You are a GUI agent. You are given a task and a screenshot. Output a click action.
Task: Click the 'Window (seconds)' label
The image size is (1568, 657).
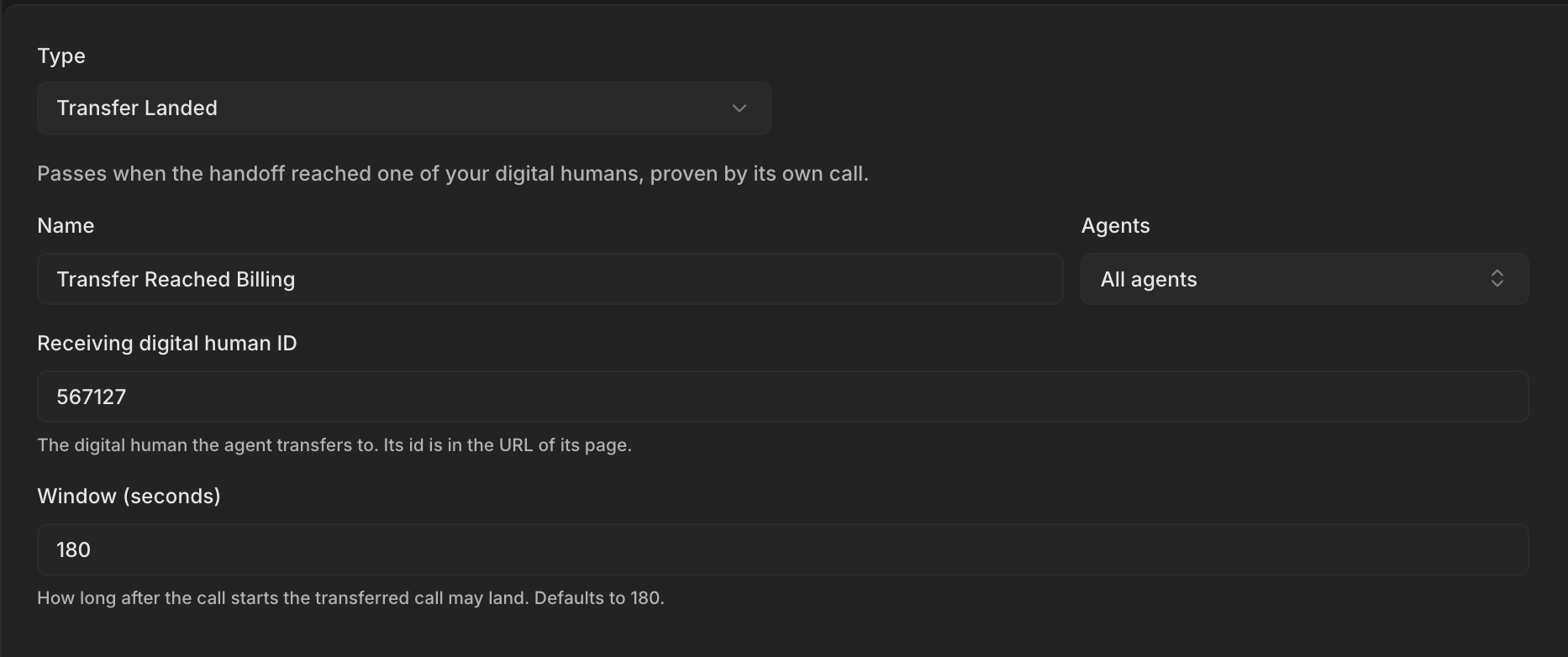pos(129,497)
